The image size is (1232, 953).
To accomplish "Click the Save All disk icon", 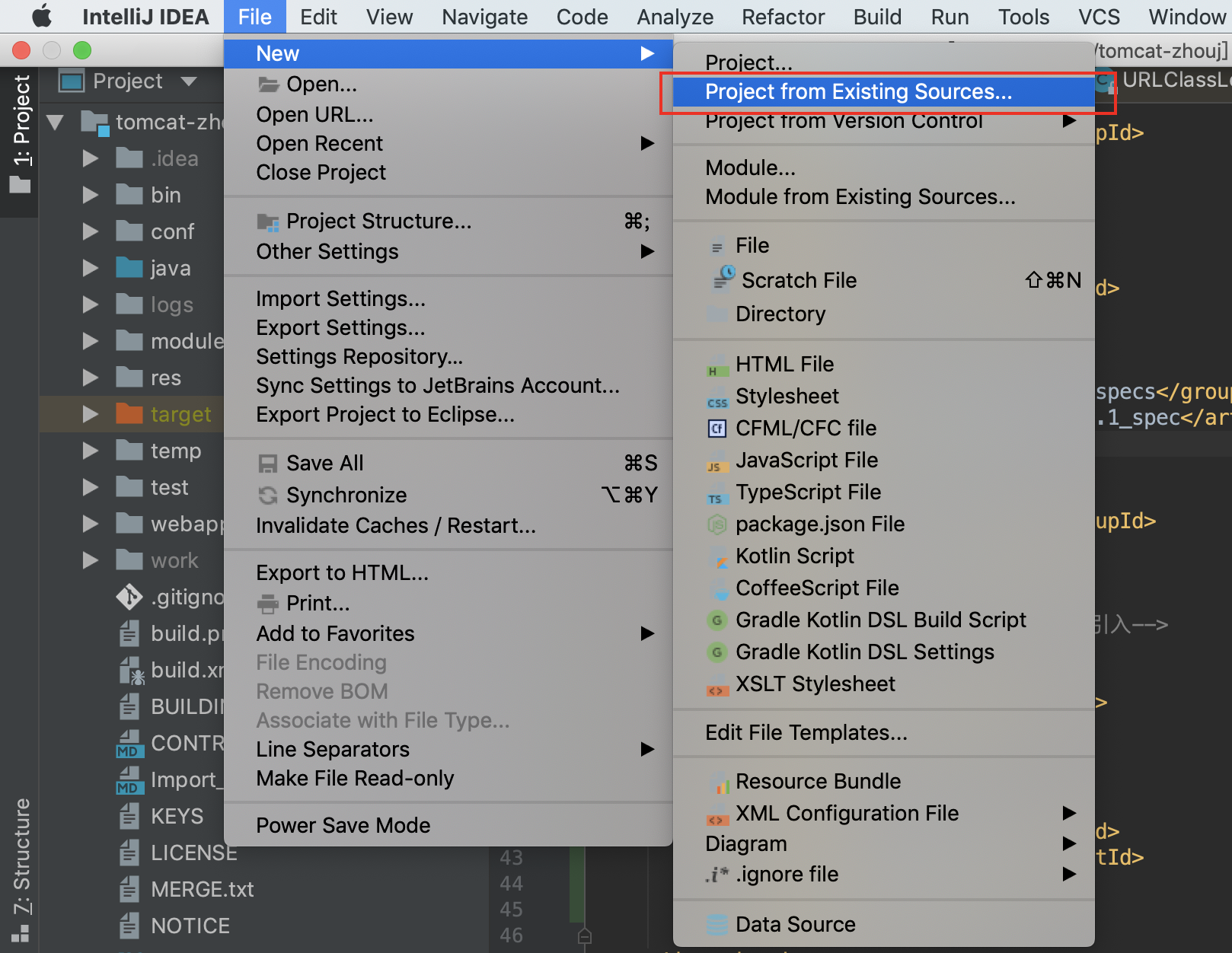I will 268,464.
